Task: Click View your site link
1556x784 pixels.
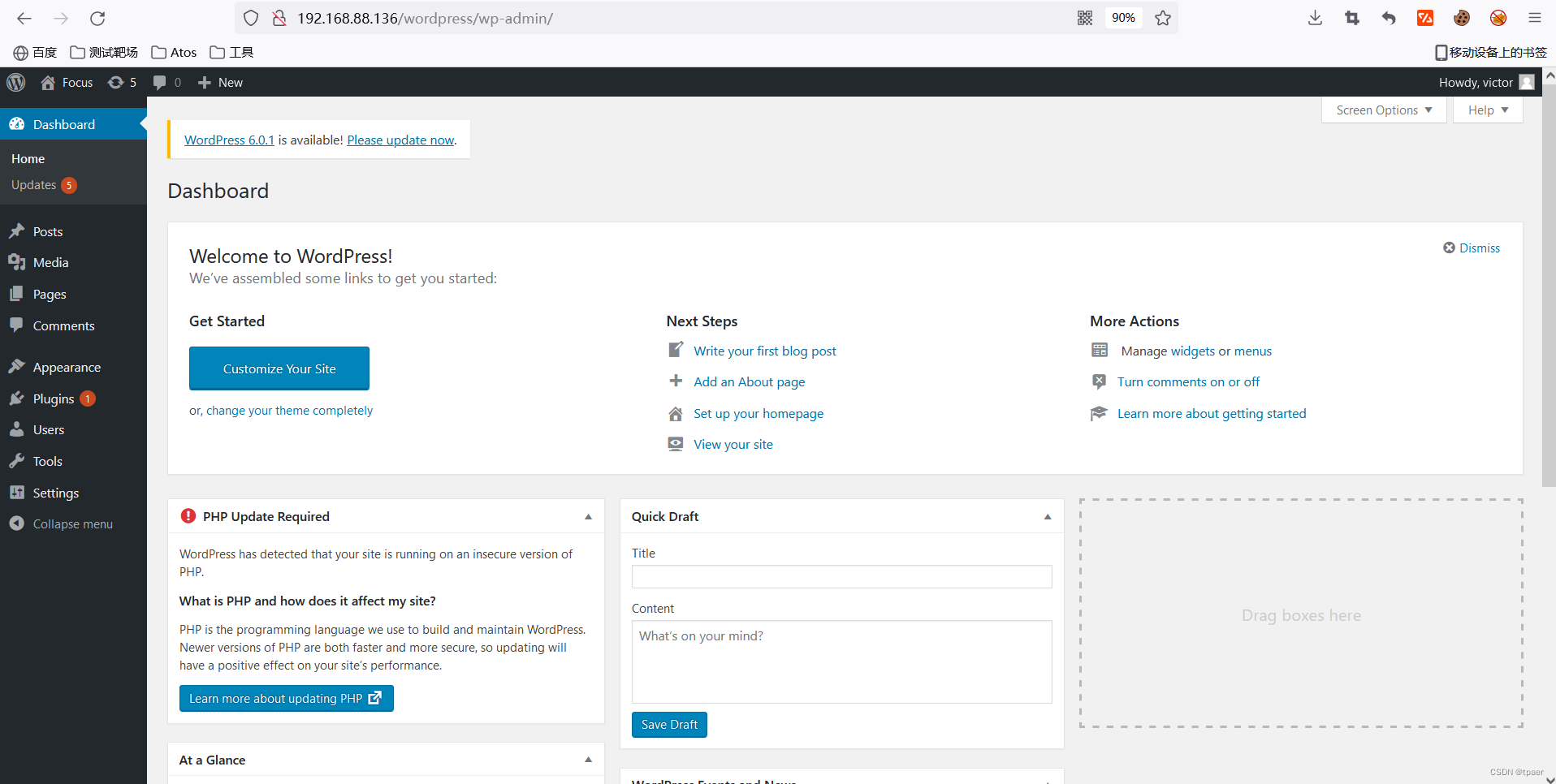Action: pyautogui.click(x=733, y=444)
